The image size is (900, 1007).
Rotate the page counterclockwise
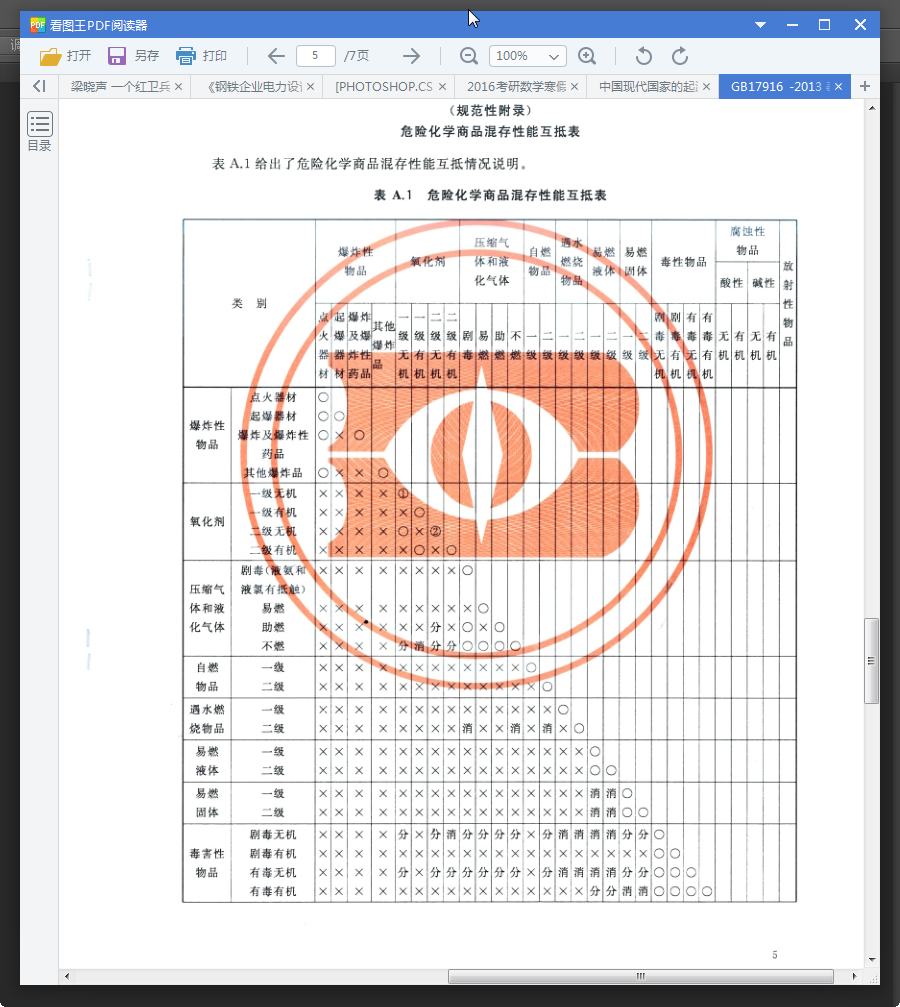[x=643, y=57]
